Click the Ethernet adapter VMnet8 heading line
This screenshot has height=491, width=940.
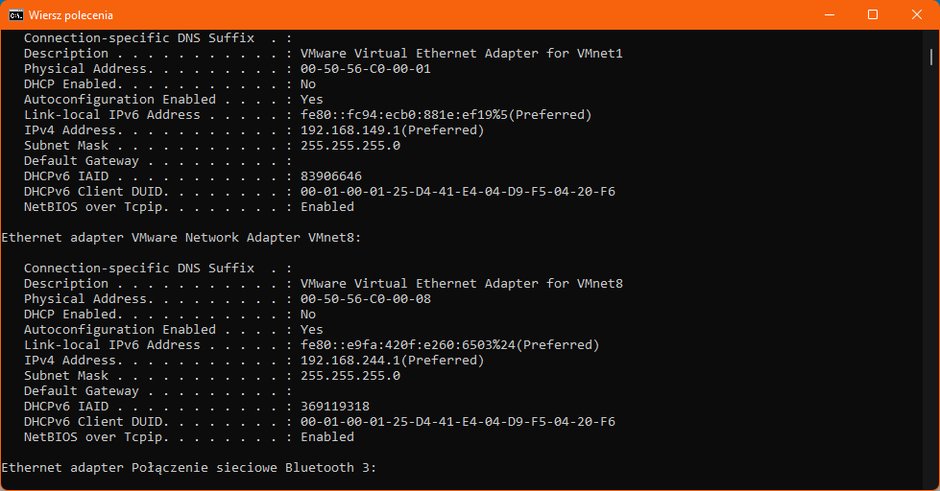(x=181, y=237)
